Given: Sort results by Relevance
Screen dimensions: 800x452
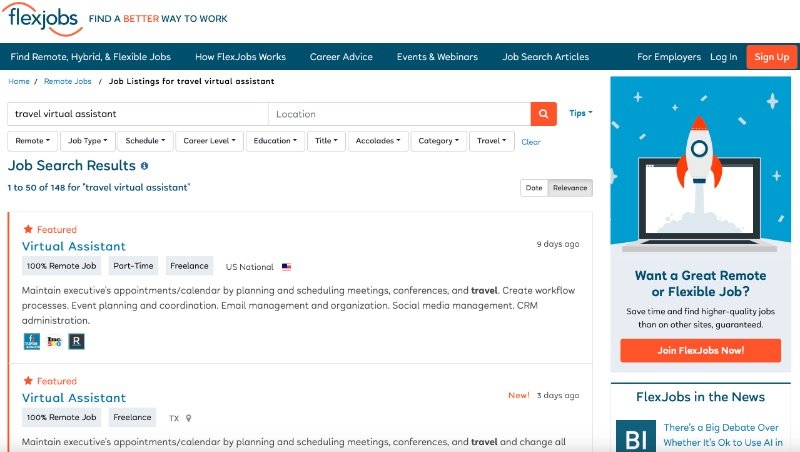Looking at the screenshot, I should click(x=570, y=188).
